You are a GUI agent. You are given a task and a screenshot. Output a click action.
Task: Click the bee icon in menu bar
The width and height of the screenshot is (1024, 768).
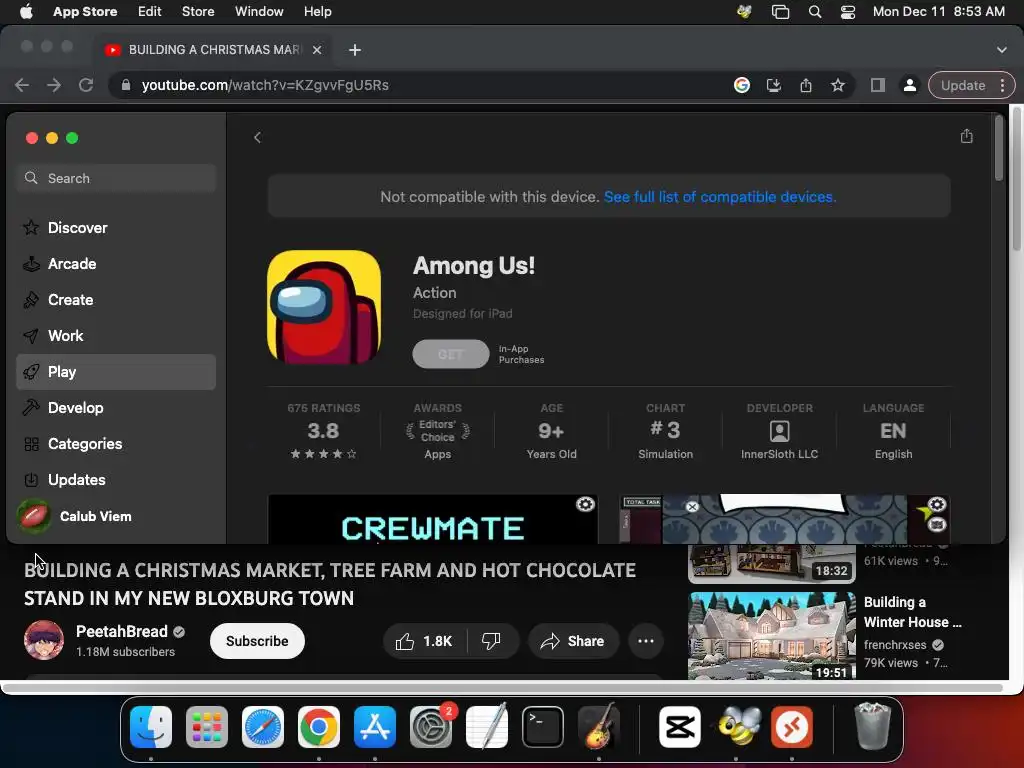pyautogui.click(x=744, y=12)
